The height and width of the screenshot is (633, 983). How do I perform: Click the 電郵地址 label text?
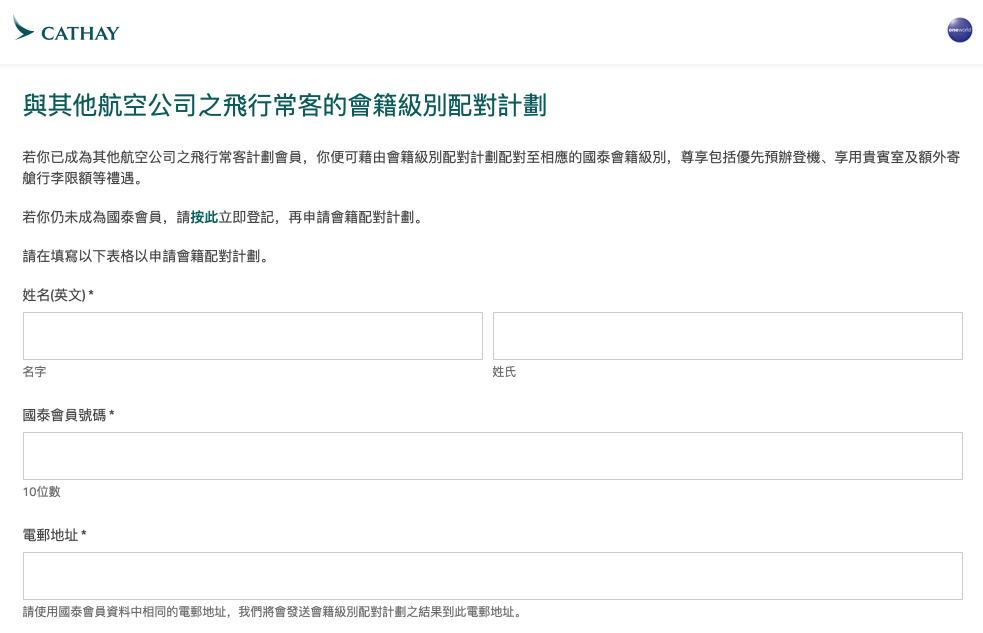(x=54, y=535)
